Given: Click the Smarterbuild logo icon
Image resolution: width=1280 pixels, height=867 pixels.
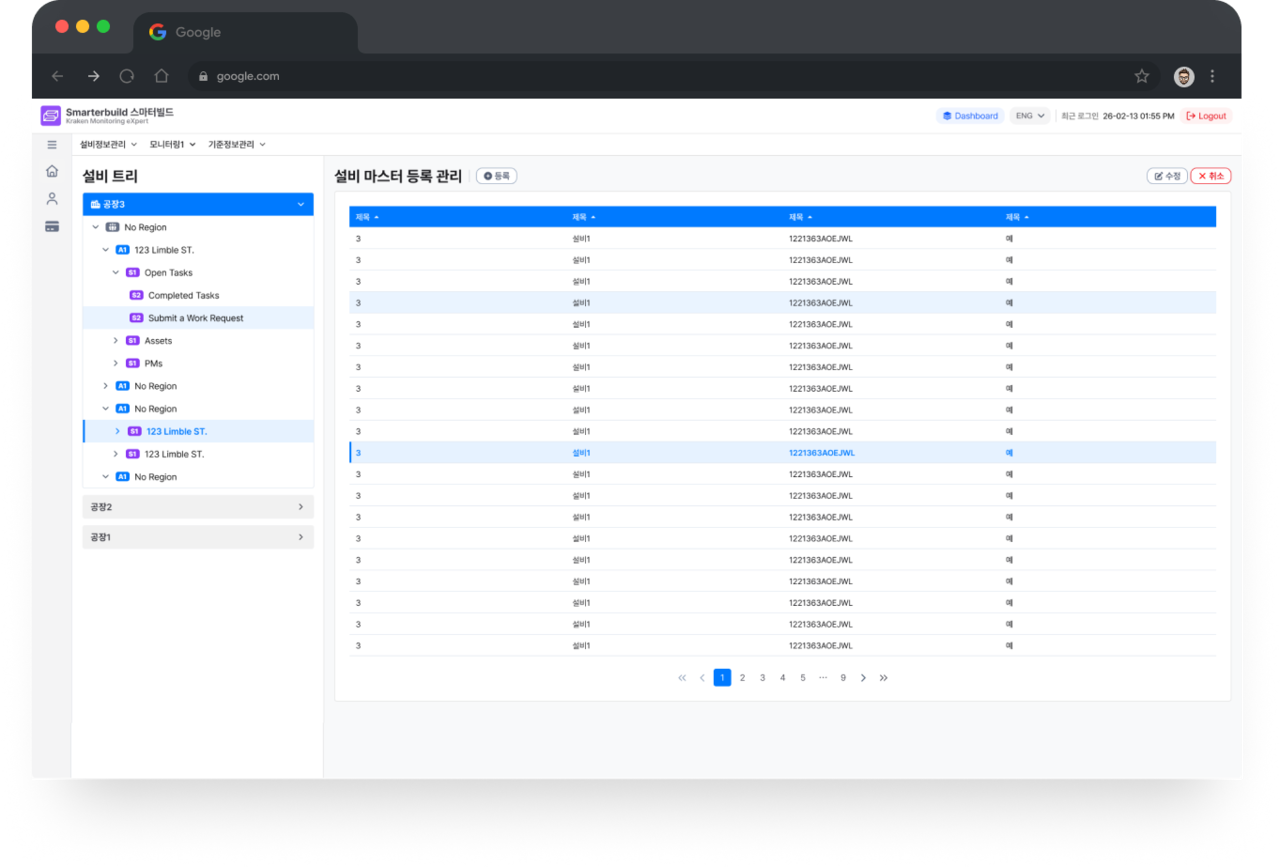Looking at the screenshot, I should tap(51, 116).
